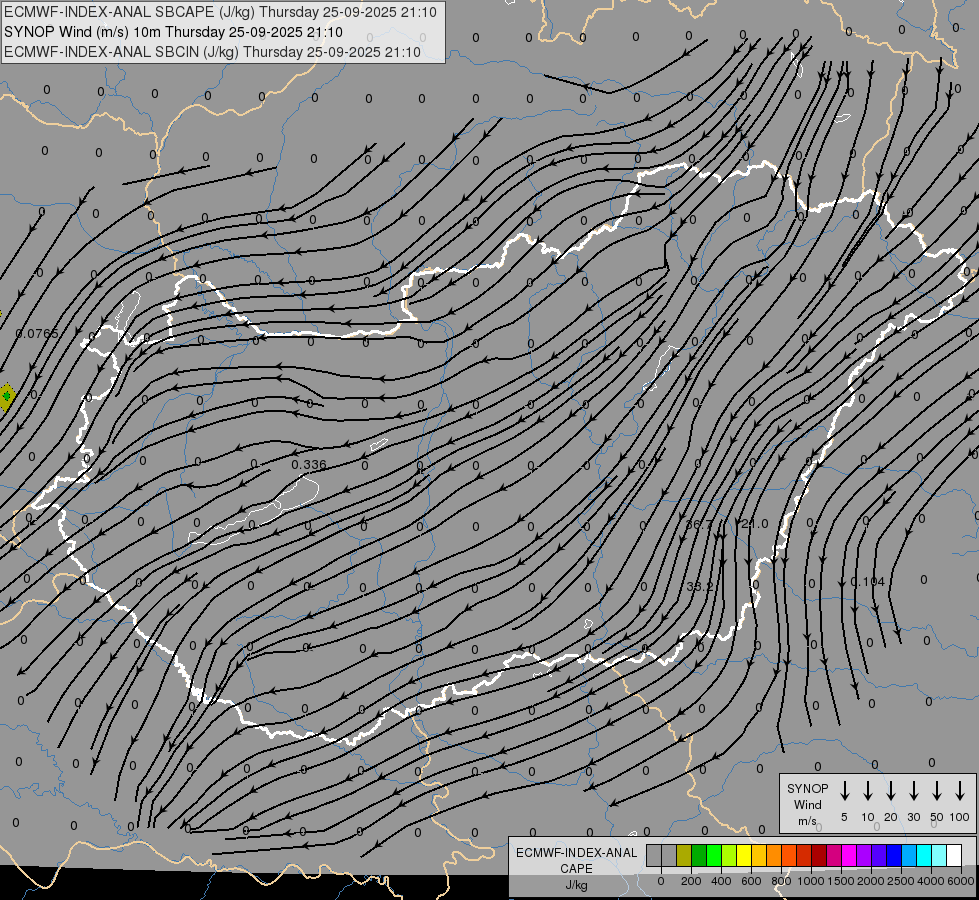Click the wind arrow above the 30 label

[913, 791]
